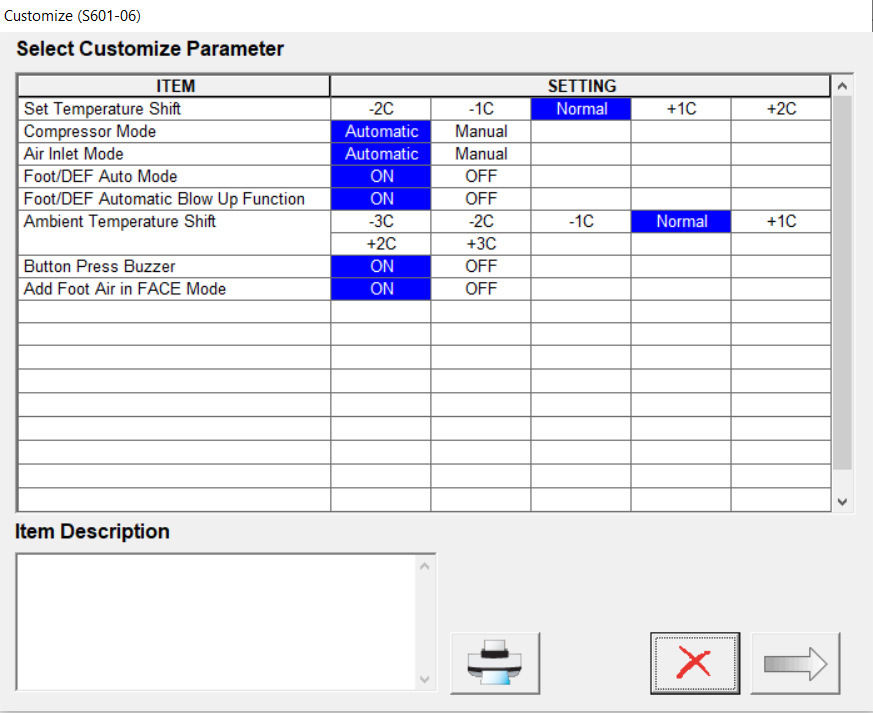Viewport: 873px width, 713px height.
Task: Turn OFF Add Foot Air in FACE Mode
Action: pyautogui.click(x=481, y=289)
